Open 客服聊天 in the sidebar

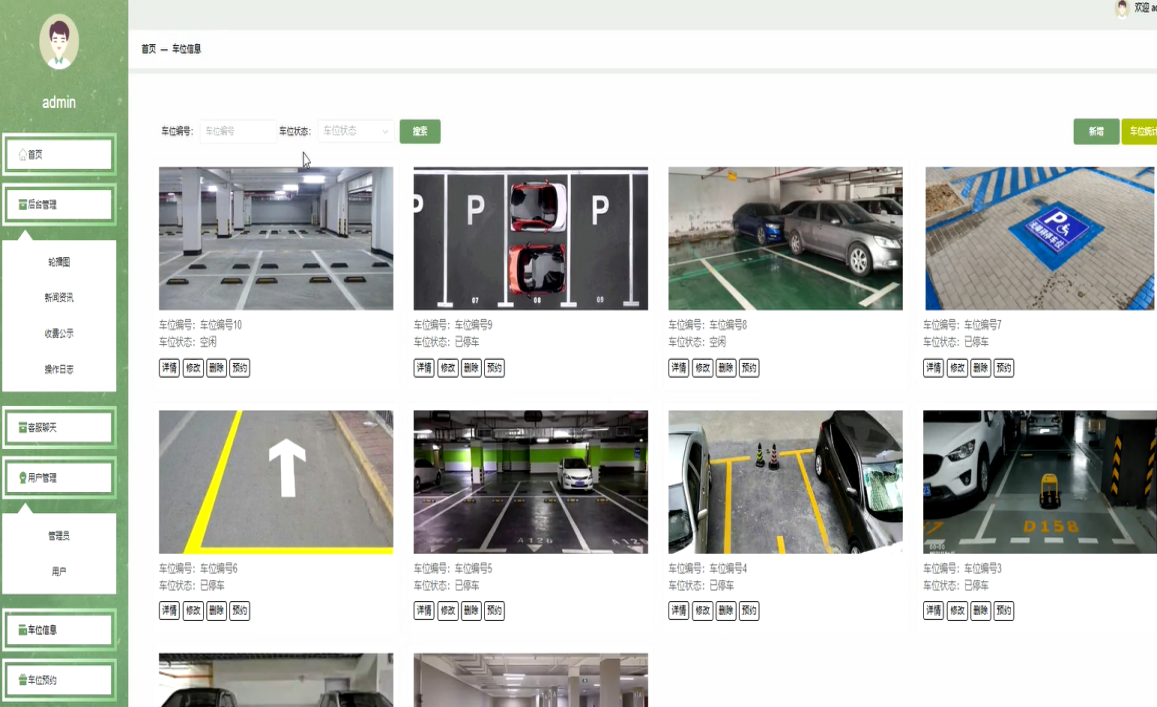59,427
